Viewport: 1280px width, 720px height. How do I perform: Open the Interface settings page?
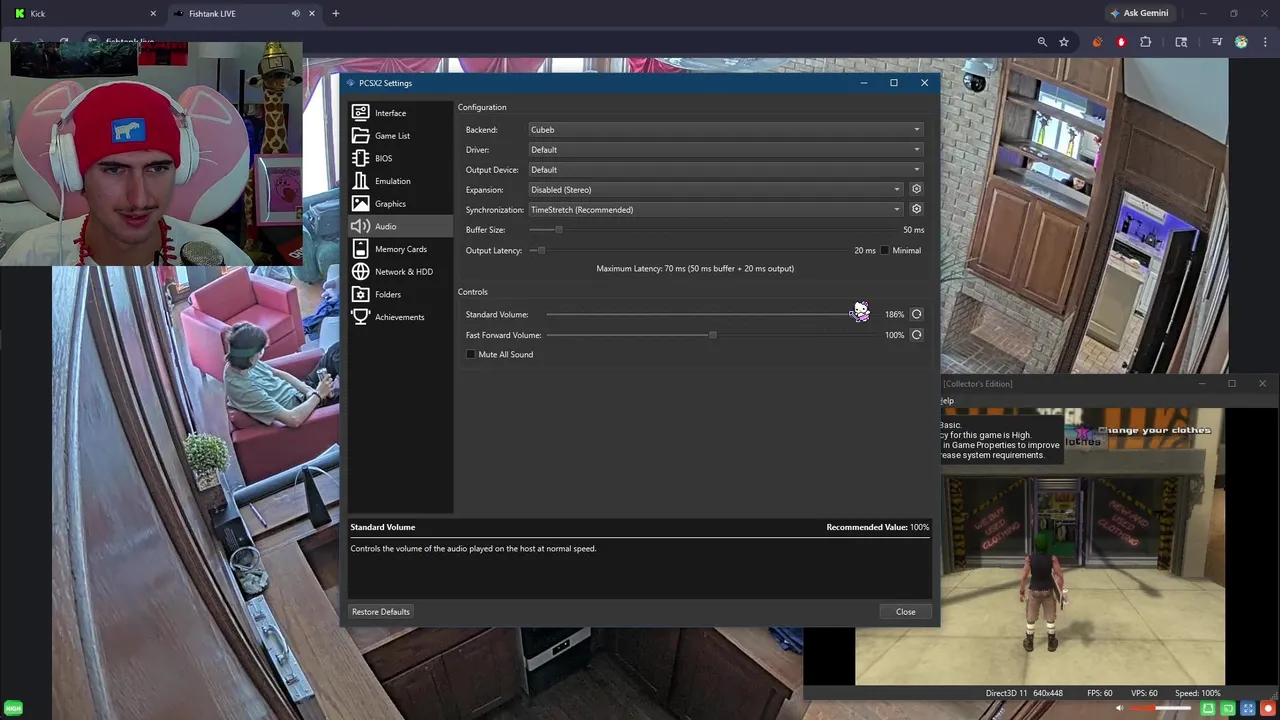point(400,113)
